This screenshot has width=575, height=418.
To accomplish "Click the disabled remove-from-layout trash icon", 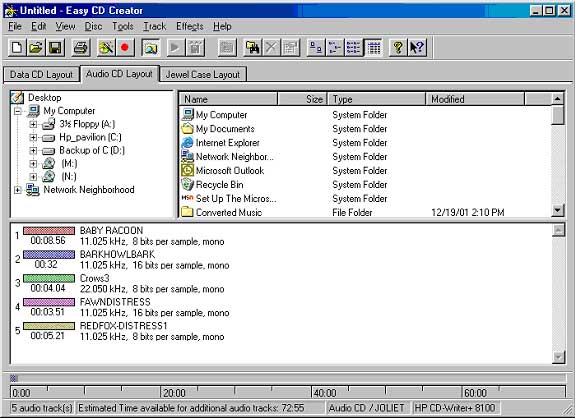I will click(x=195, y=48).
